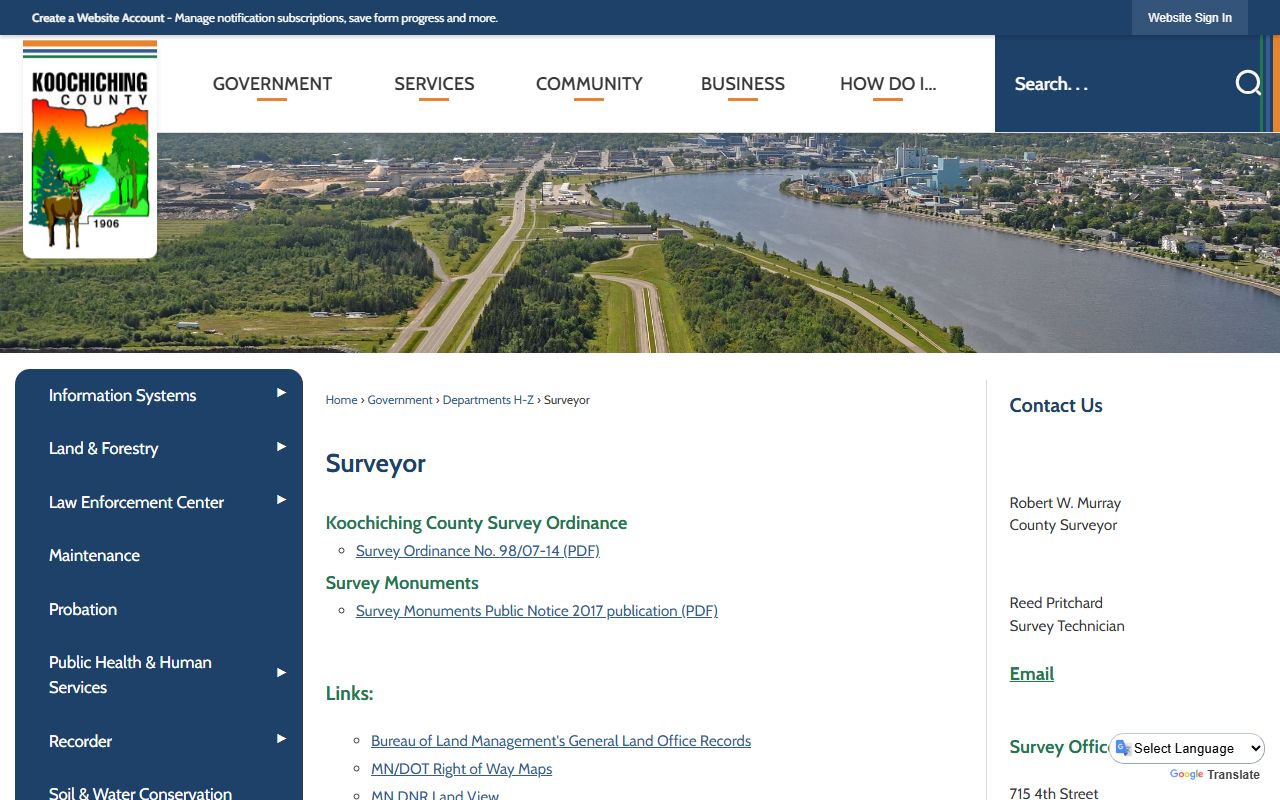Open MN/DOT Right of Way Maps link
The height and width of the screenshot is (800, 1280).
point(461,769)
